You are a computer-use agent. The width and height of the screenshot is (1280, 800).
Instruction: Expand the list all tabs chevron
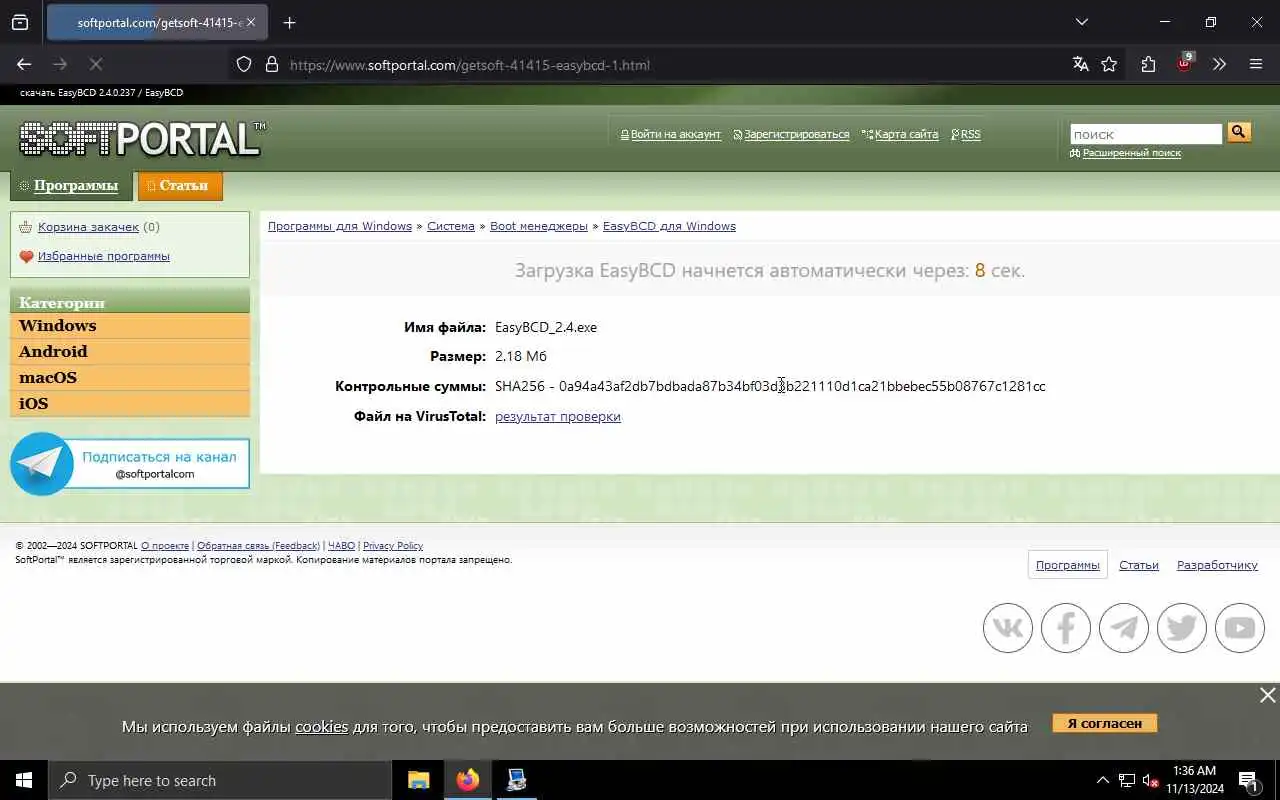coord(1081,22)
